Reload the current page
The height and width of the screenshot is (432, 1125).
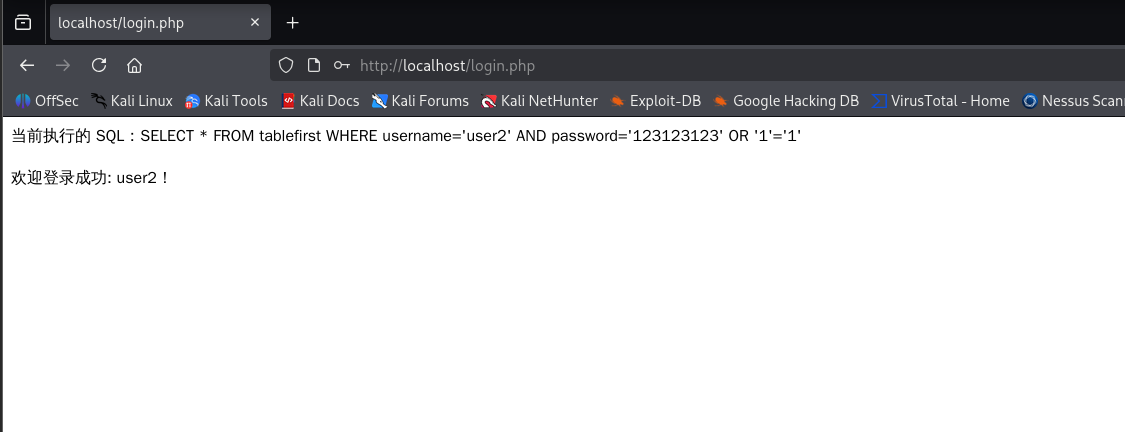(x=99, y=66)
